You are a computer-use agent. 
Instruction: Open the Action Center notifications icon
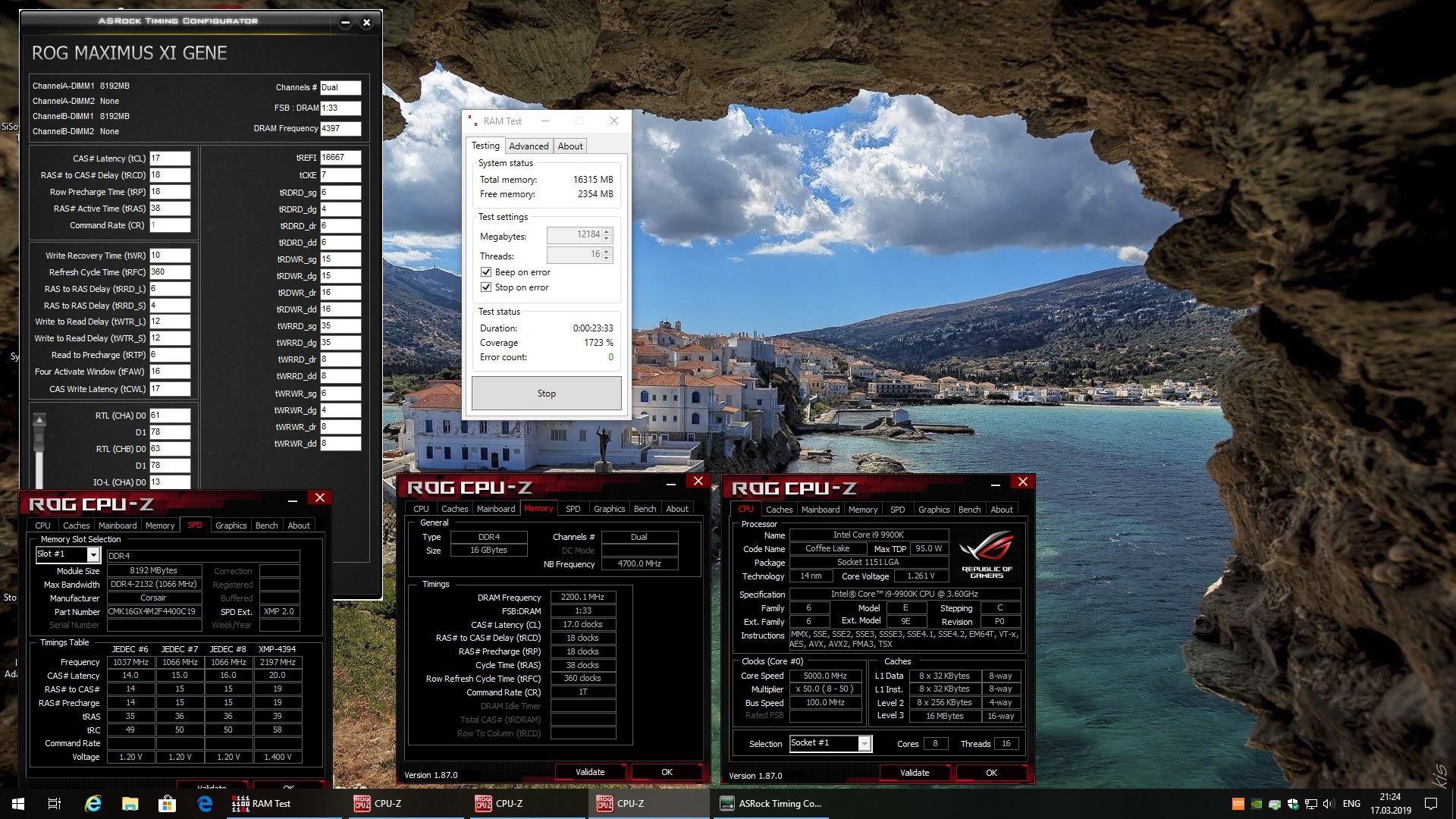1431,804
